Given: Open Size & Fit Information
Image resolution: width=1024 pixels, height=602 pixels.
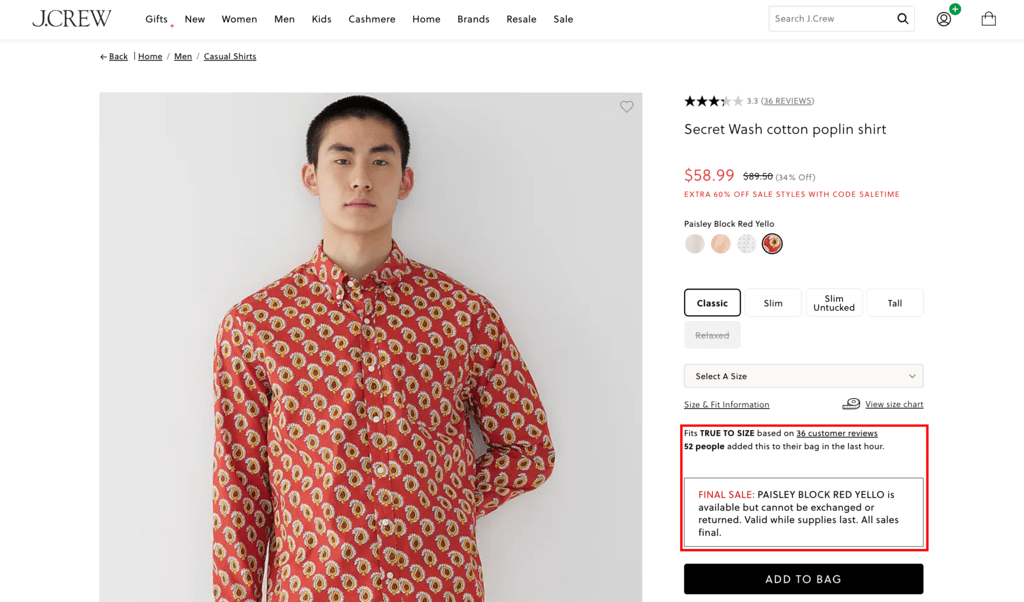Looking at the screenshot, I should point(726,404).
